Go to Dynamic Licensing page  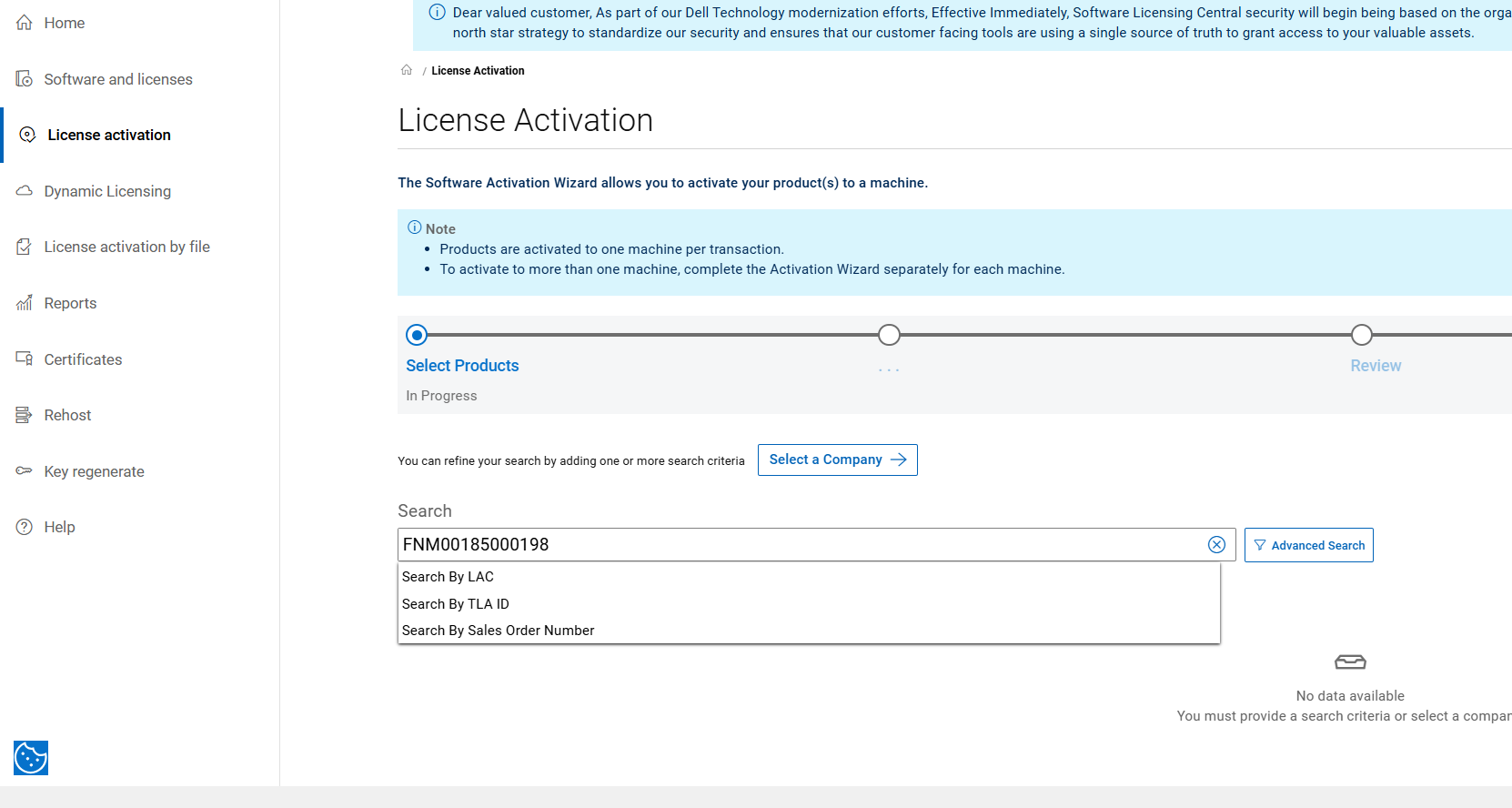(x=107, y=191)
